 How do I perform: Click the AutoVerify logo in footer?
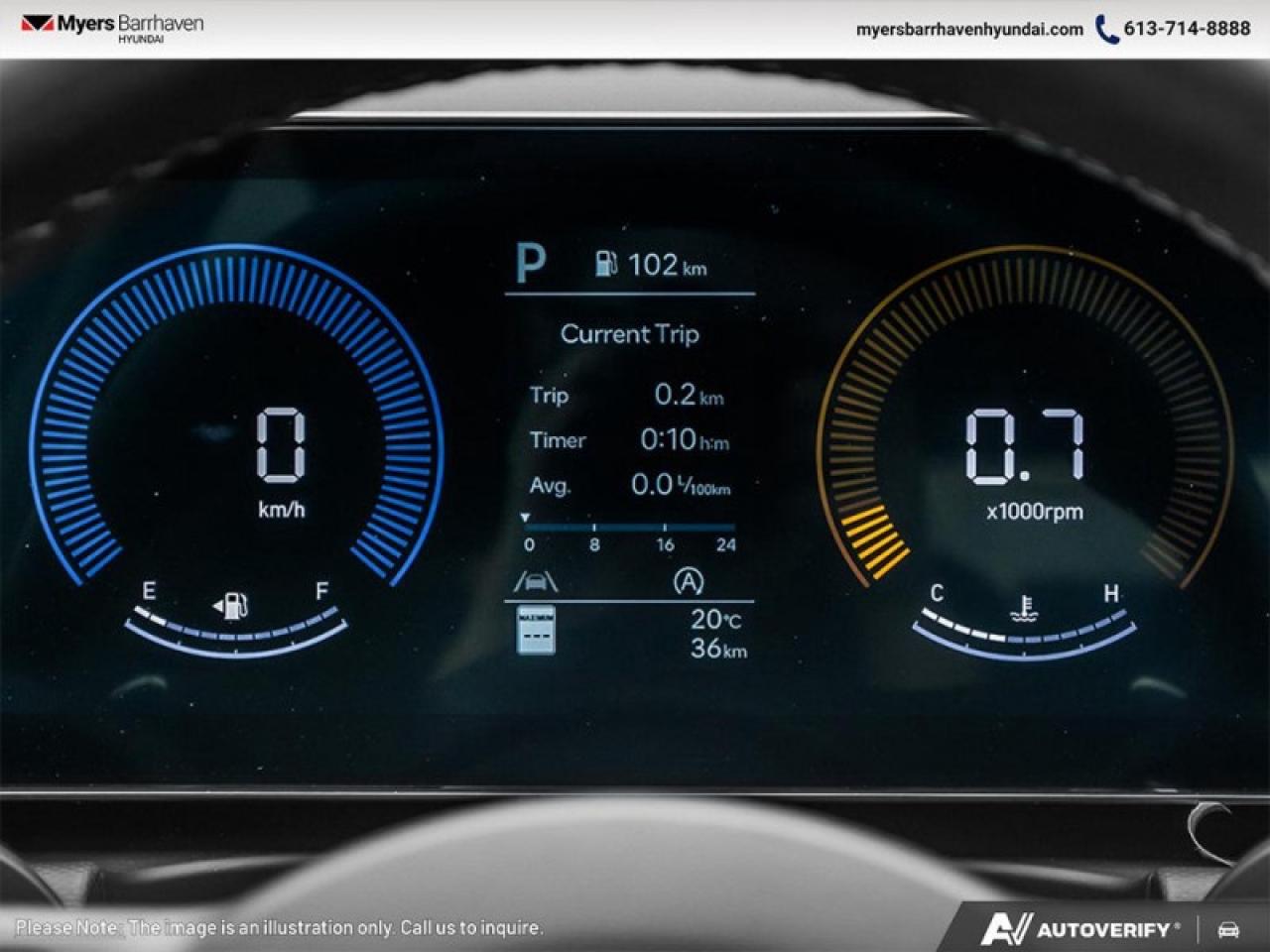click(x=1080, y=930)
